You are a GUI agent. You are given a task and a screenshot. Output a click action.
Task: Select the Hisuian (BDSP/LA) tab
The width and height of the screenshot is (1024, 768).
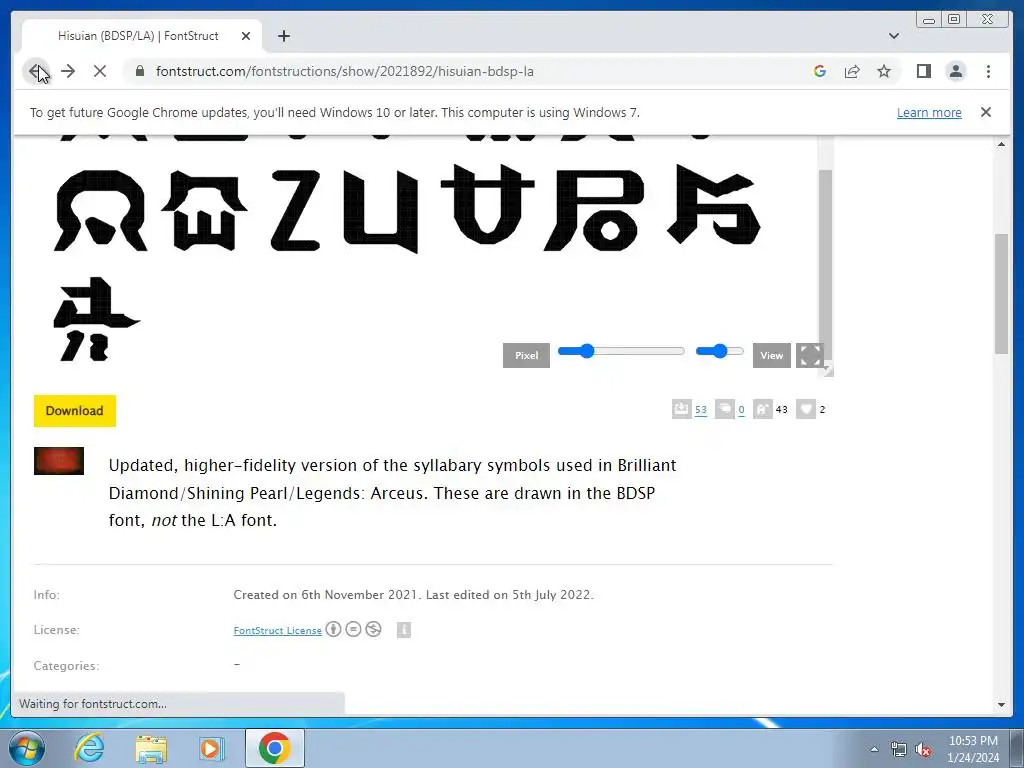138,36
